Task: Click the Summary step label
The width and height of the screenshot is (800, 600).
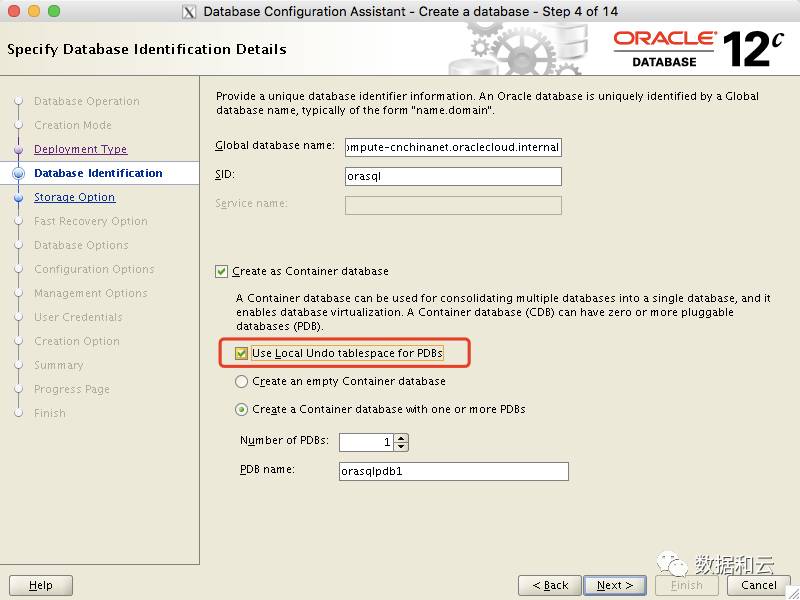Action: click(x=59, y=365)
